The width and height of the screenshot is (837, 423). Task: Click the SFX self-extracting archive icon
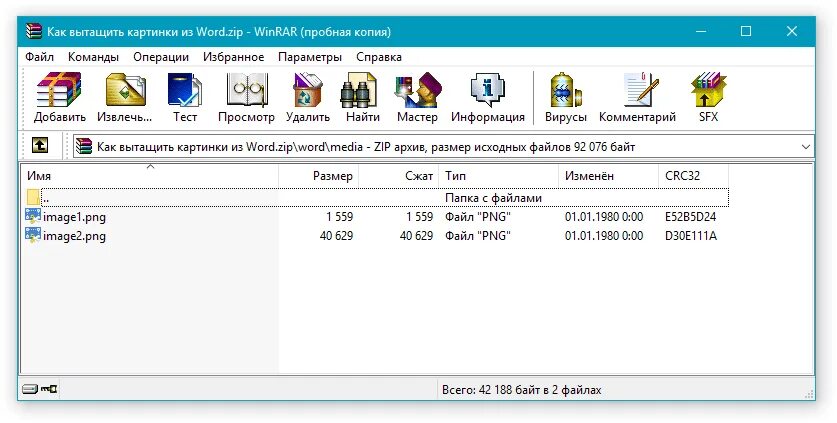pyautogui.click(x=708, y=90)
